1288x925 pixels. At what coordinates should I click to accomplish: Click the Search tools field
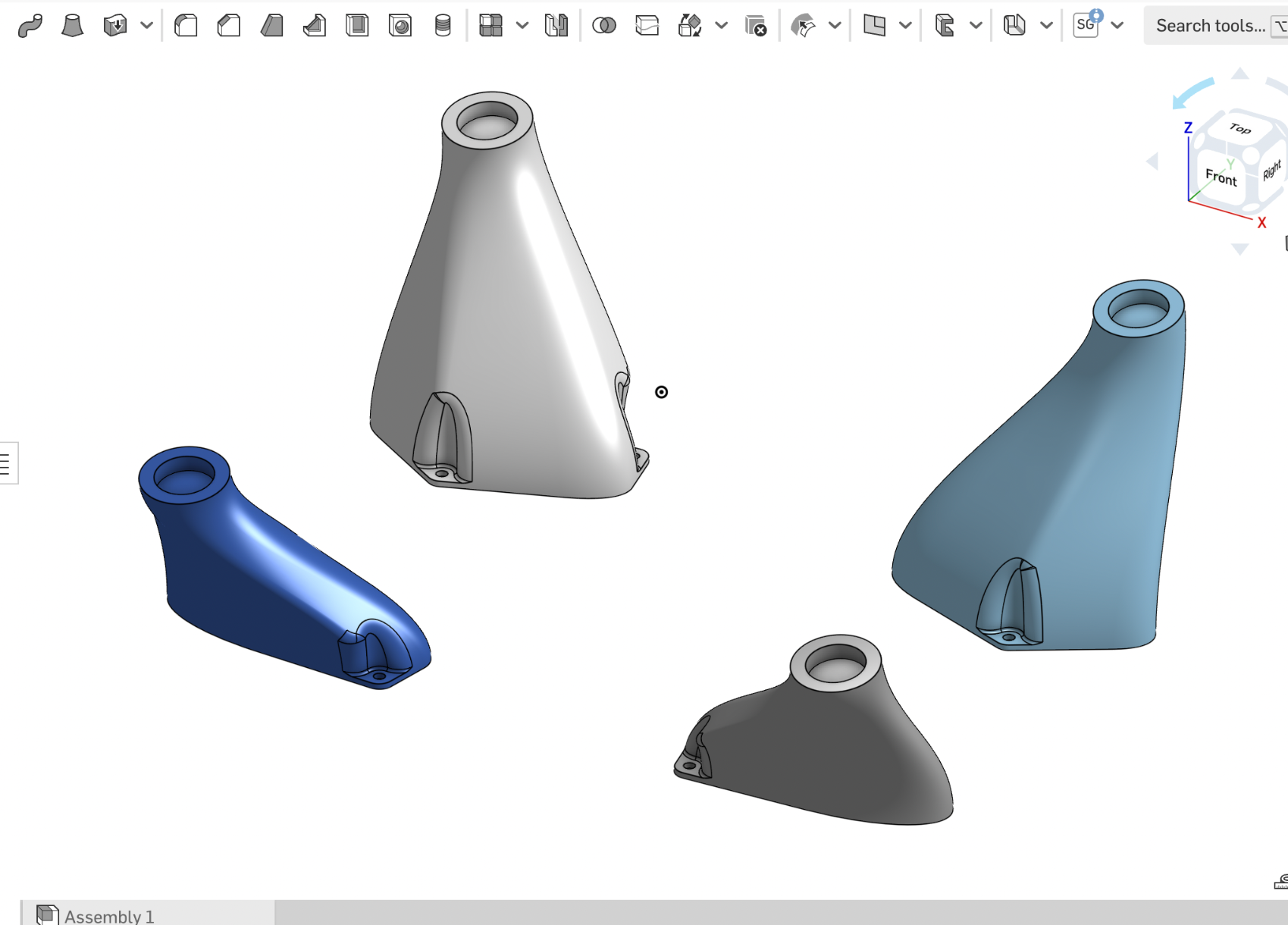pyautogui.click(x=1215, y=26)
